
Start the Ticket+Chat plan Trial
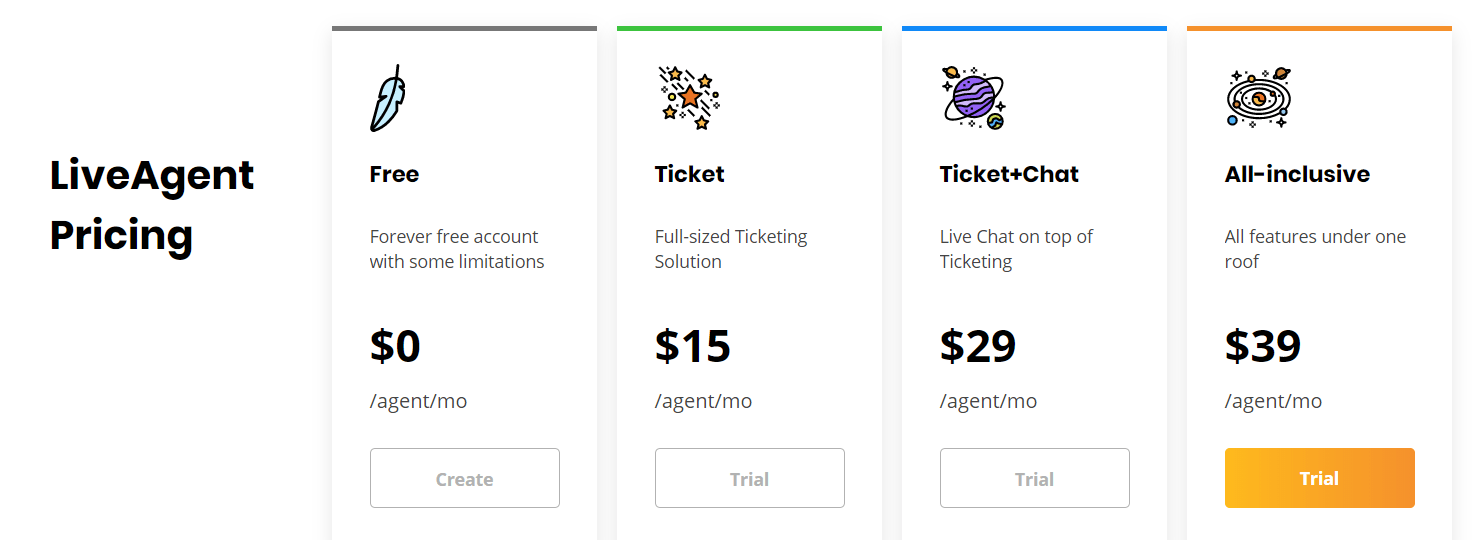point(1035,478)
